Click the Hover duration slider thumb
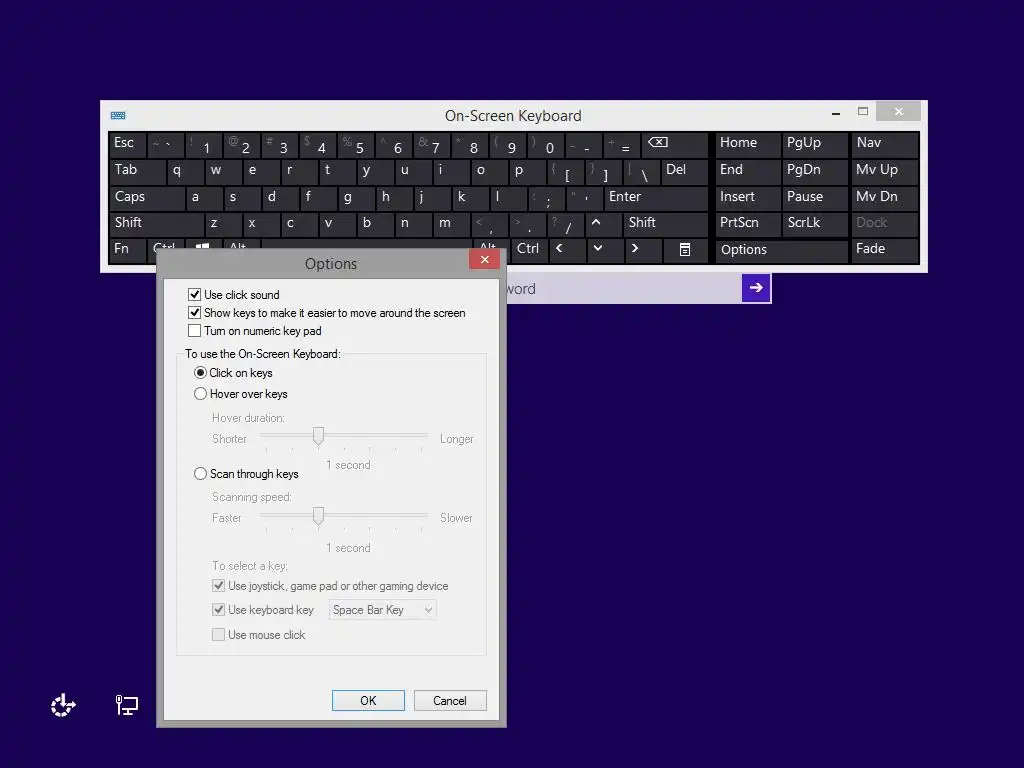1024x768 pixels. tap(318, 436)
